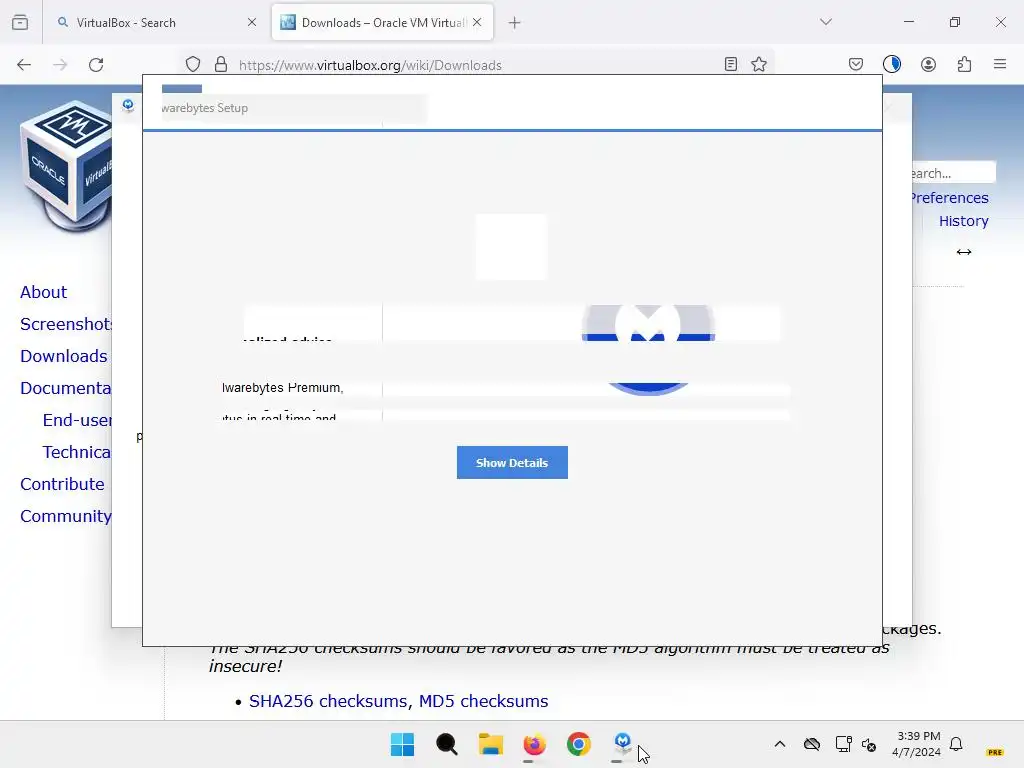
Task: Expand the hidden system tray icons chevron
Action: pyautogui.click(x=780, y=744)
